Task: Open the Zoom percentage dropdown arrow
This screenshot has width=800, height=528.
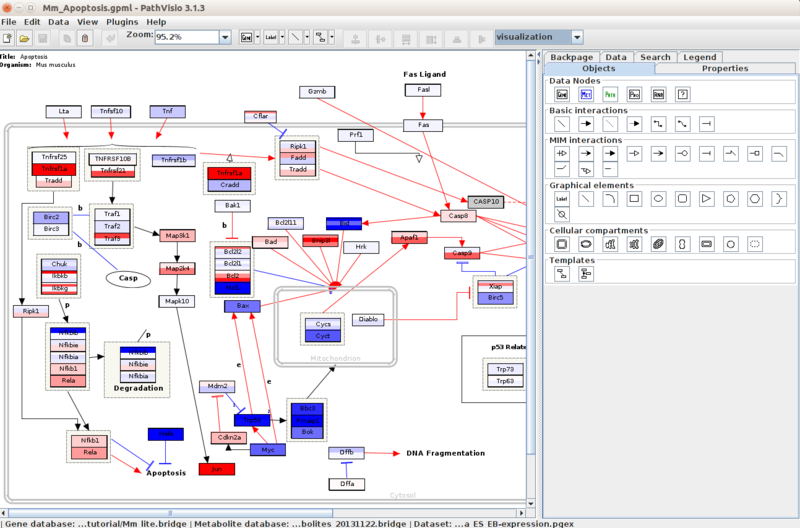Action: [225, 37]
